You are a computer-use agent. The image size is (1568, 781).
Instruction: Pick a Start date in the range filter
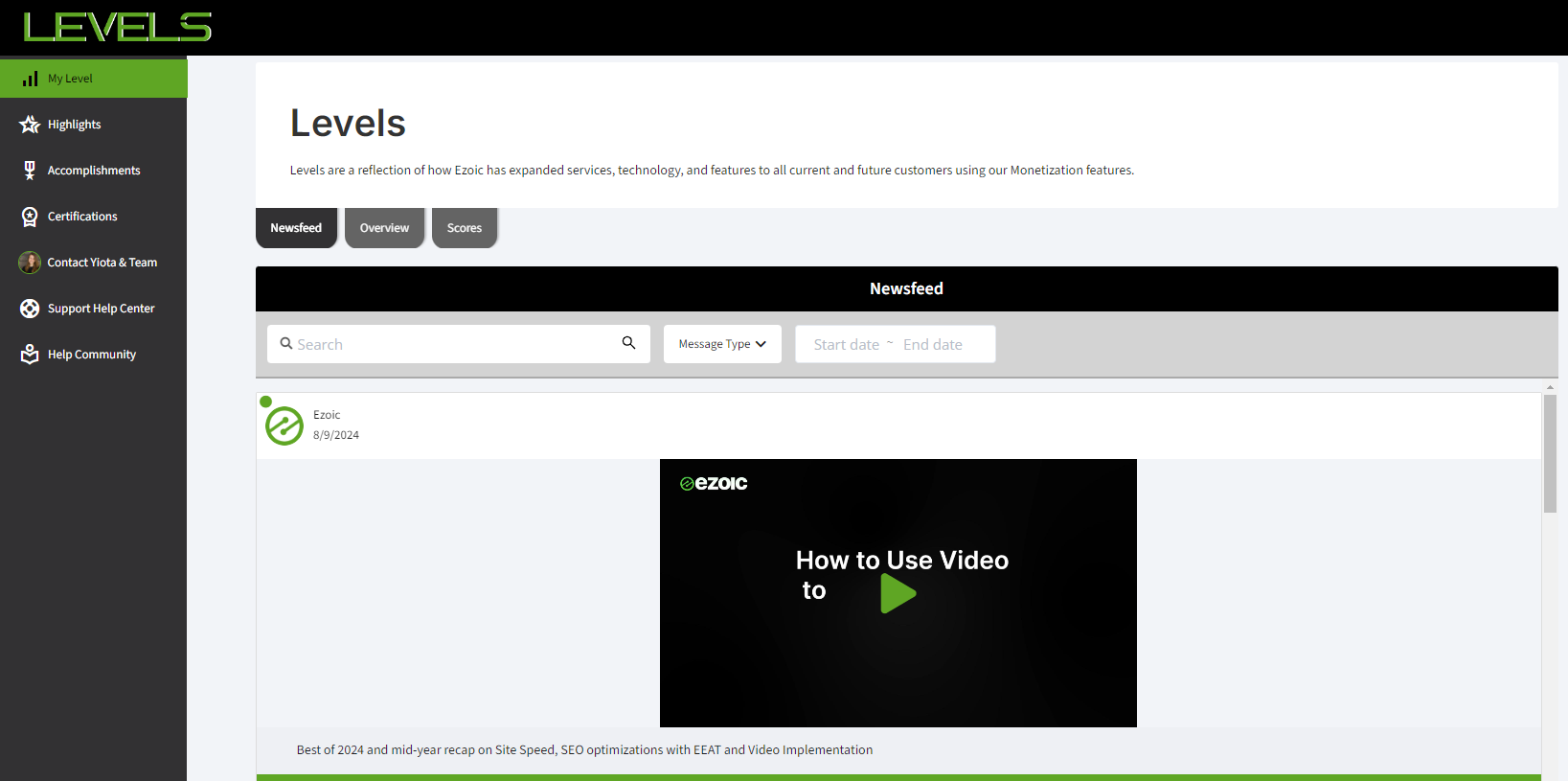click(x=846, y=345)
